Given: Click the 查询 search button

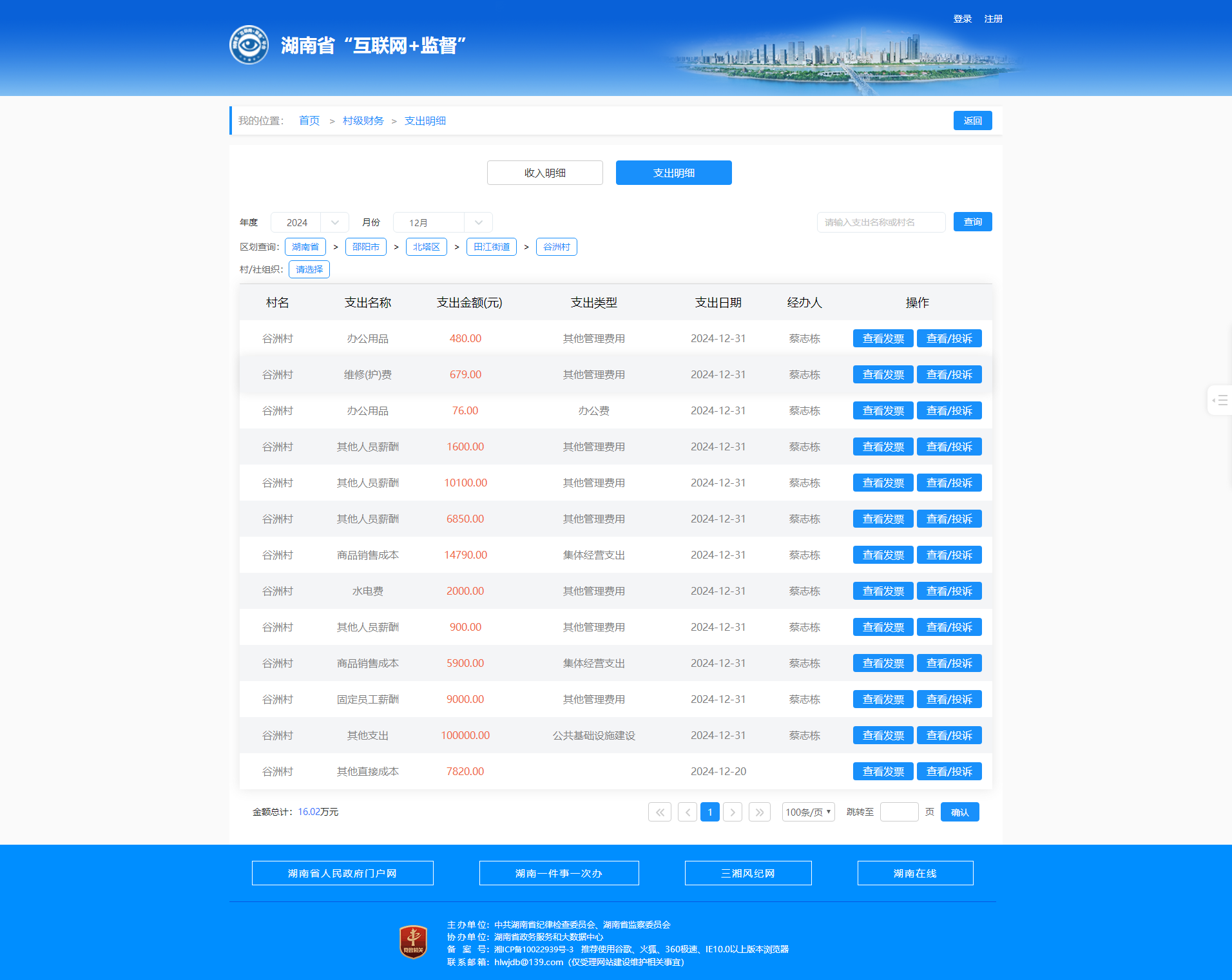Looking at the screenshot, I should [973, 222].
